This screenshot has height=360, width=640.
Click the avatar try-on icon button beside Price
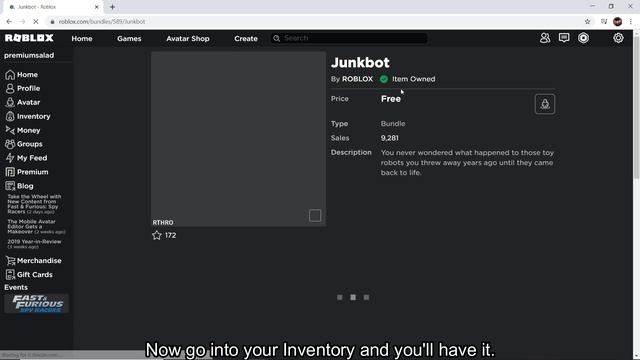[x=545, y=104]
